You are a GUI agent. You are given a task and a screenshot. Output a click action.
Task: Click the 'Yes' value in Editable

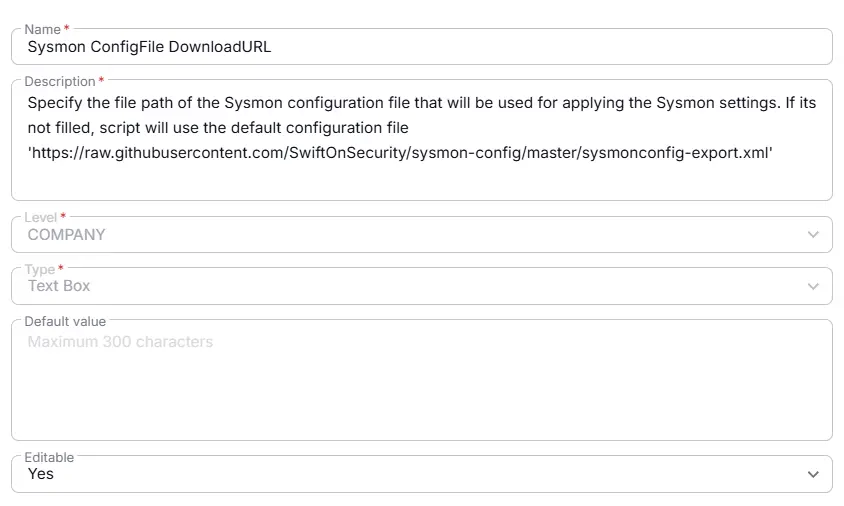41,474
